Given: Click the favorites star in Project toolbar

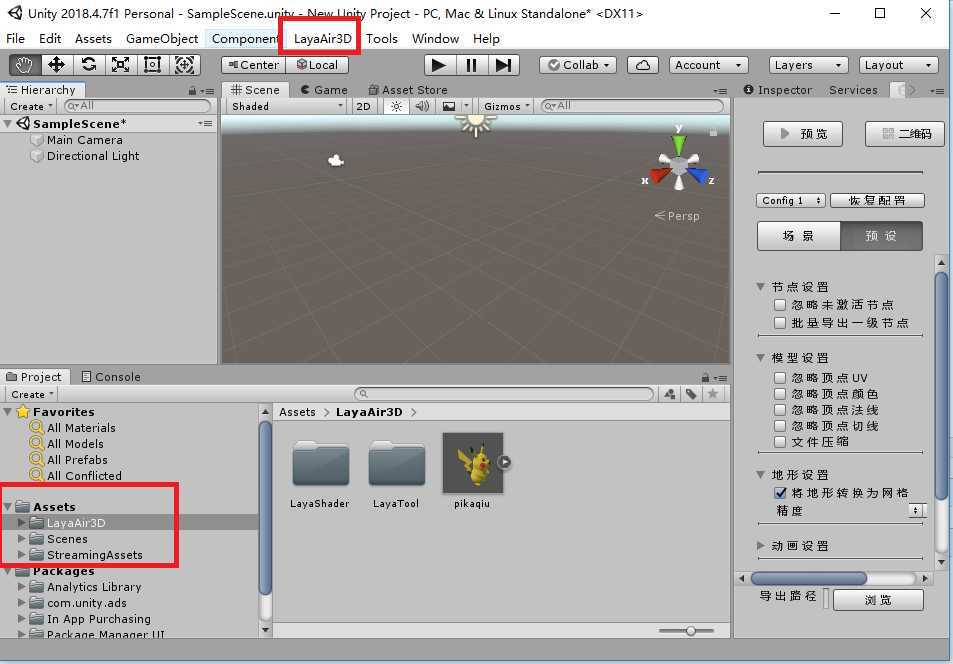Looking at the screenshot, I should (x=712, y=394).
